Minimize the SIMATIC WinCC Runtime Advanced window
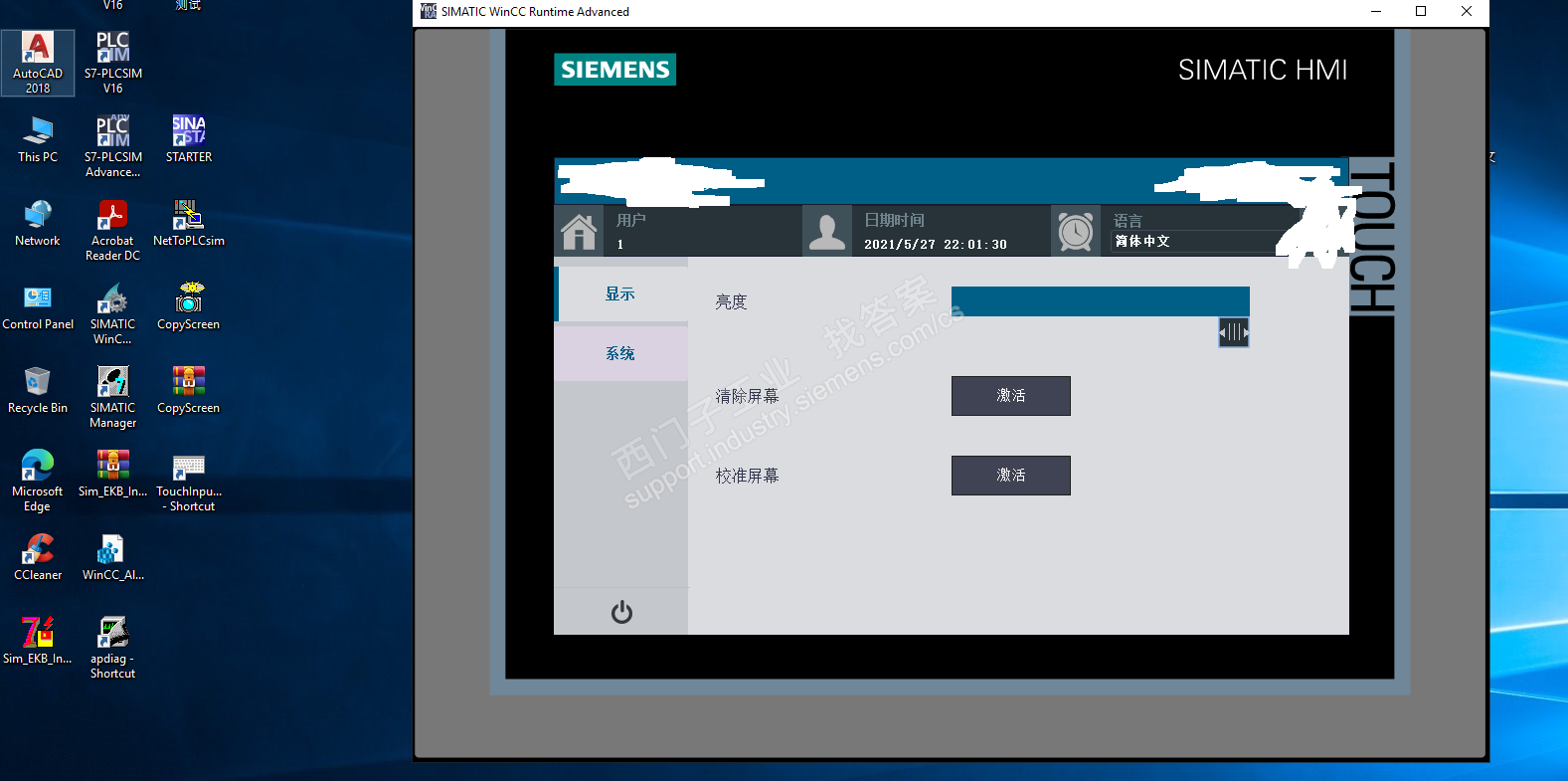 1376,11
